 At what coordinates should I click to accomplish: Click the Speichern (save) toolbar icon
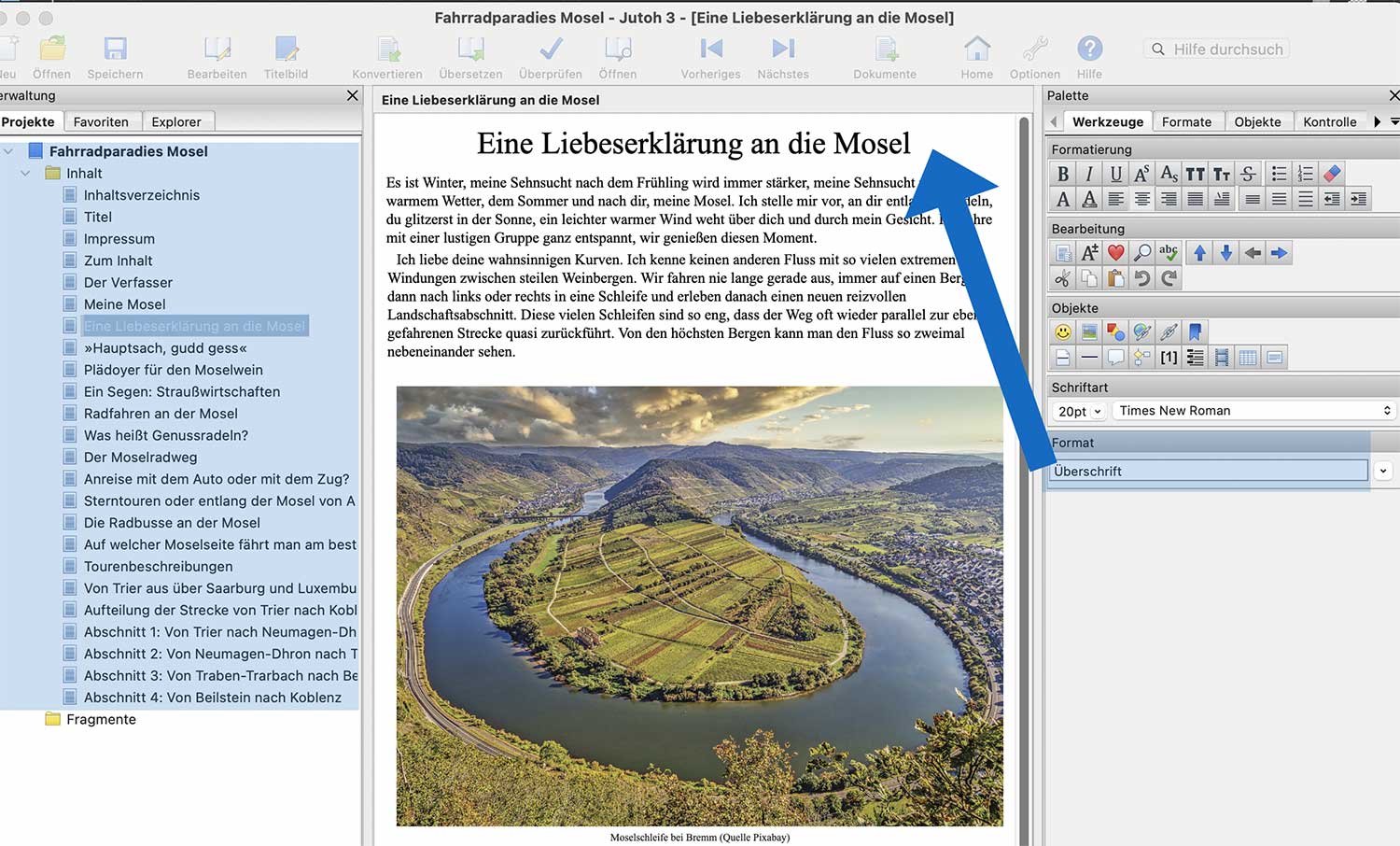[x=115, y=49]
